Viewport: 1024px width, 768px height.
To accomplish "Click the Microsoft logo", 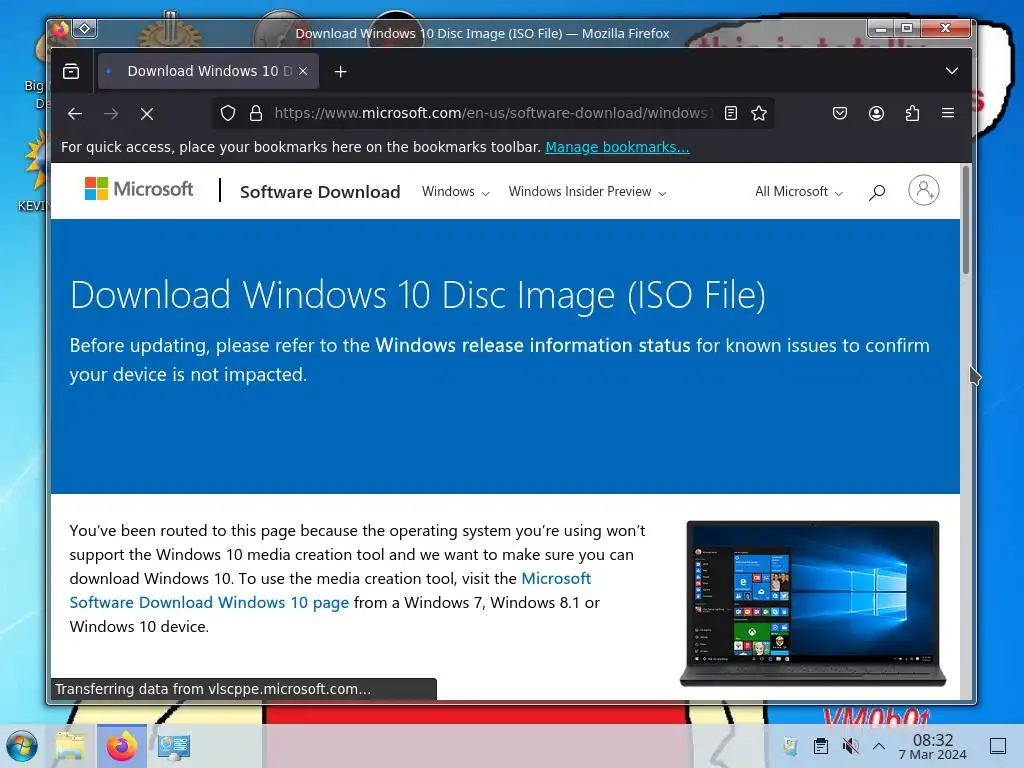I will 138,189.
